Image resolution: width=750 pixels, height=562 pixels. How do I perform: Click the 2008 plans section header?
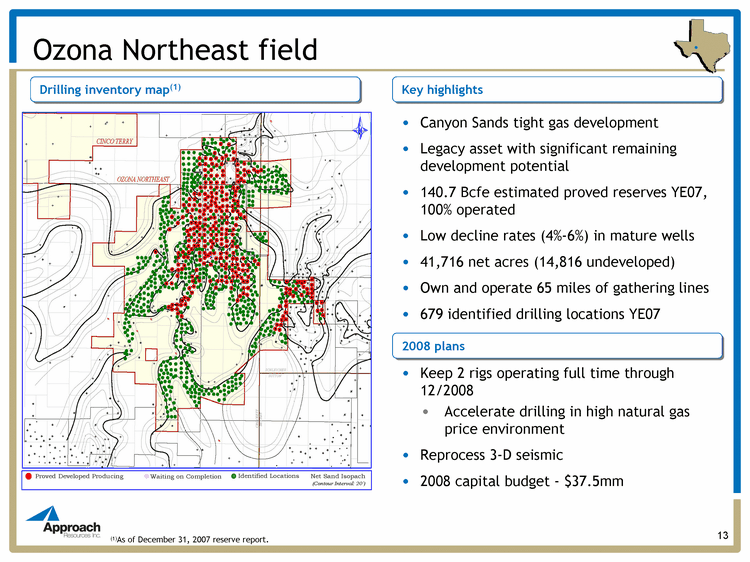click(x=434, y=346)
